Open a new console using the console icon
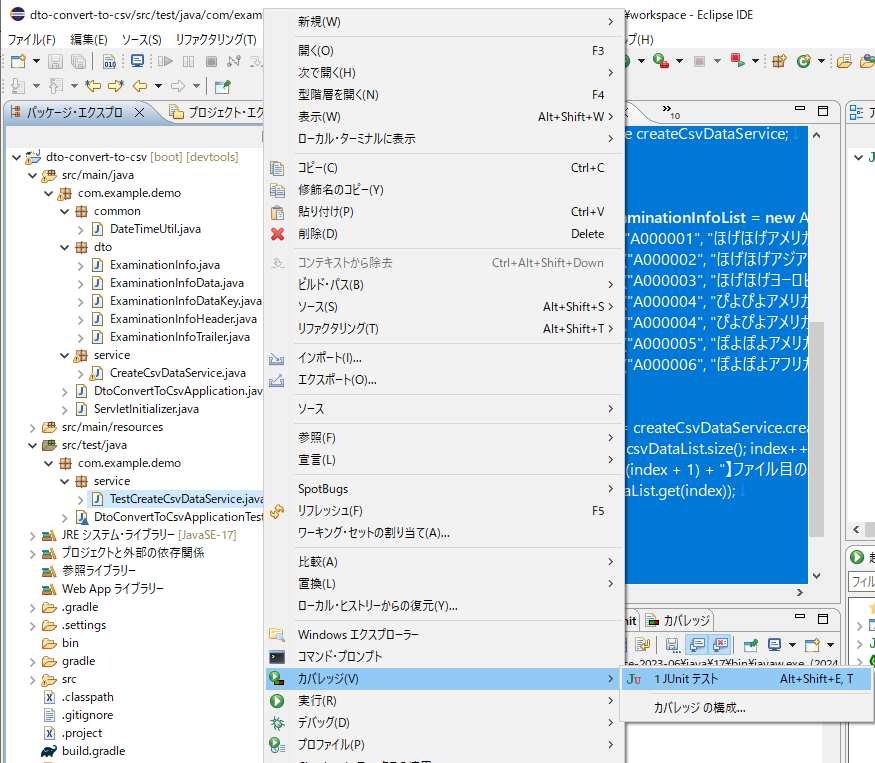Image resolution: width=875 pixels, height=763 pixels. pos(811,645)
